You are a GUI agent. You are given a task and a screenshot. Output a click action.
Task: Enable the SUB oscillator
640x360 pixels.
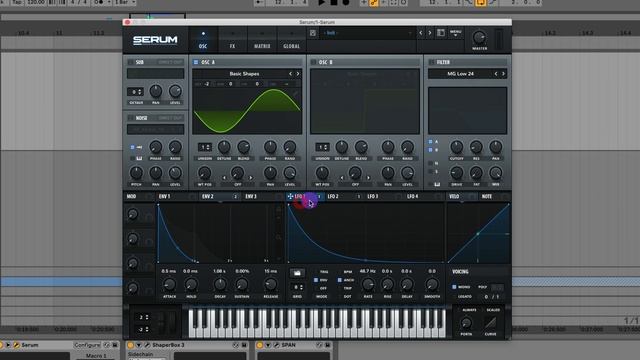tap(131, 62)
